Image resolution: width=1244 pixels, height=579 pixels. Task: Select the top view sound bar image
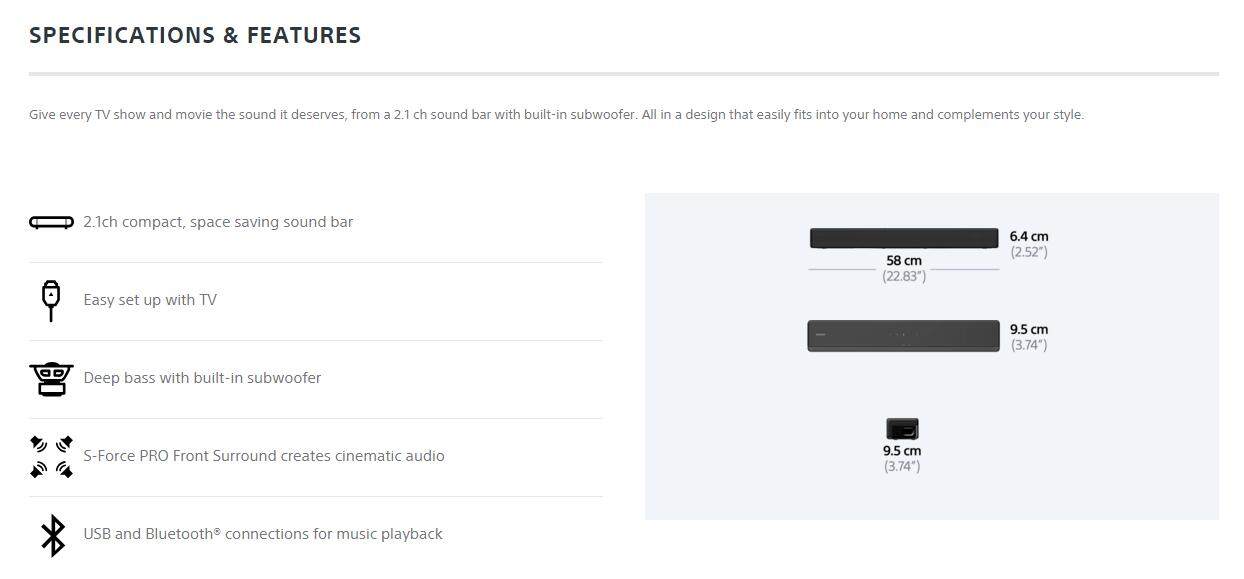coord(903,336)
